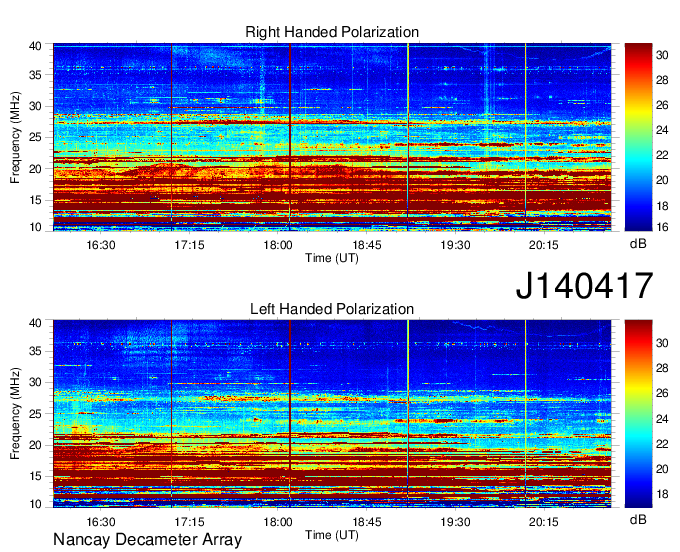Click the 18:00 time tick of the left-handed plot
This screenshot has height=552, width=680.
(x=278, y=522)
